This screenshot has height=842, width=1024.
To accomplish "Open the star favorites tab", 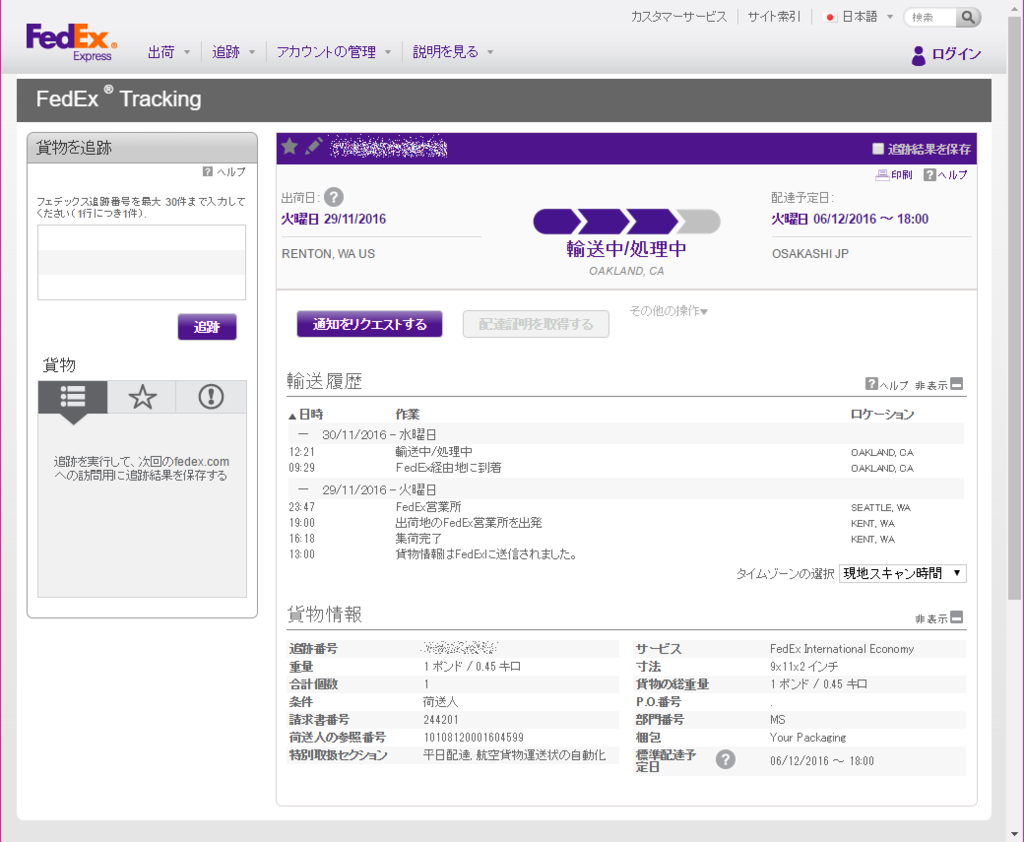I will pyautogui.click(x=142, y=397).
